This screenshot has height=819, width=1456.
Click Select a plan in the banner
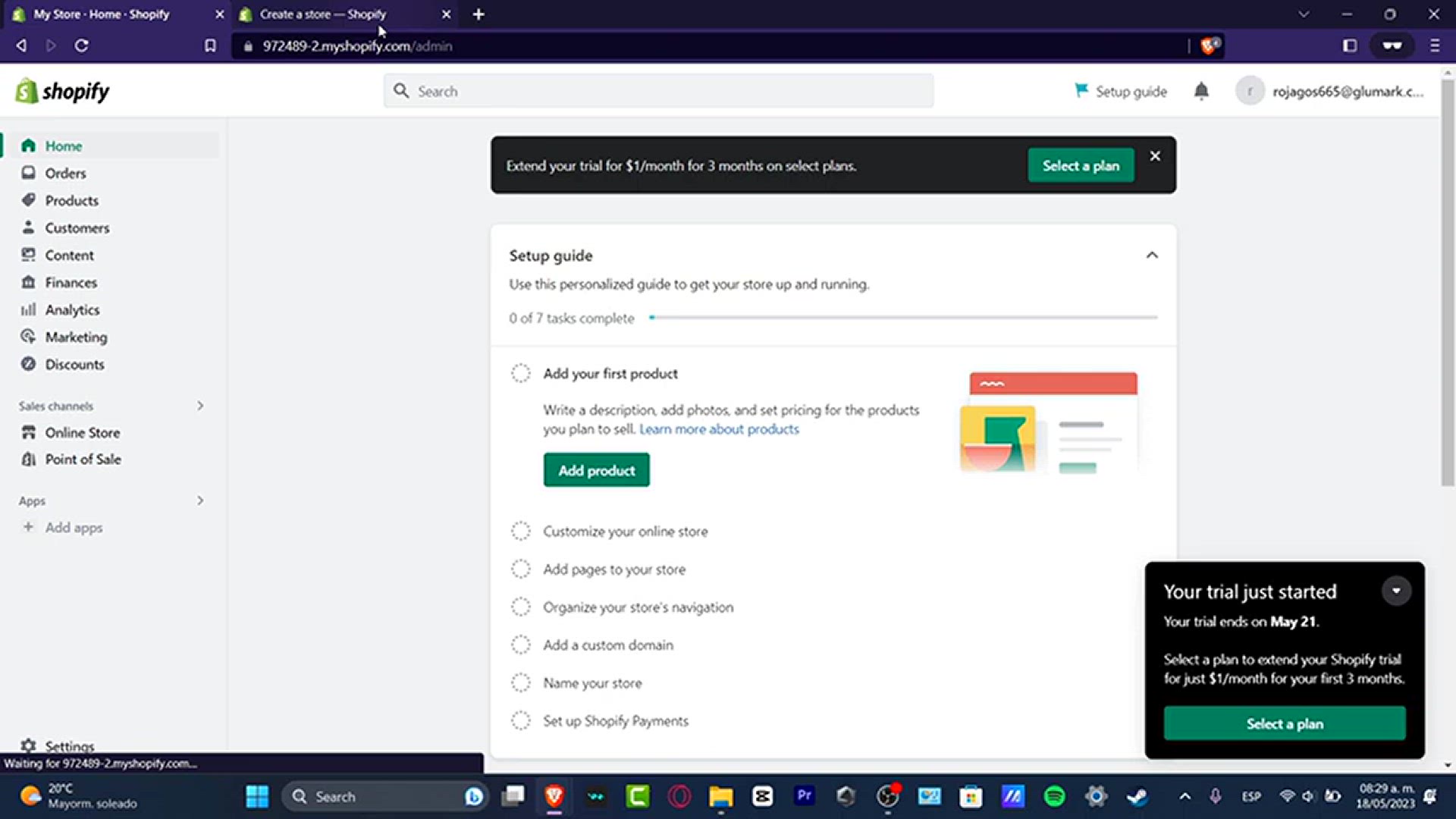pos(1081,165)
